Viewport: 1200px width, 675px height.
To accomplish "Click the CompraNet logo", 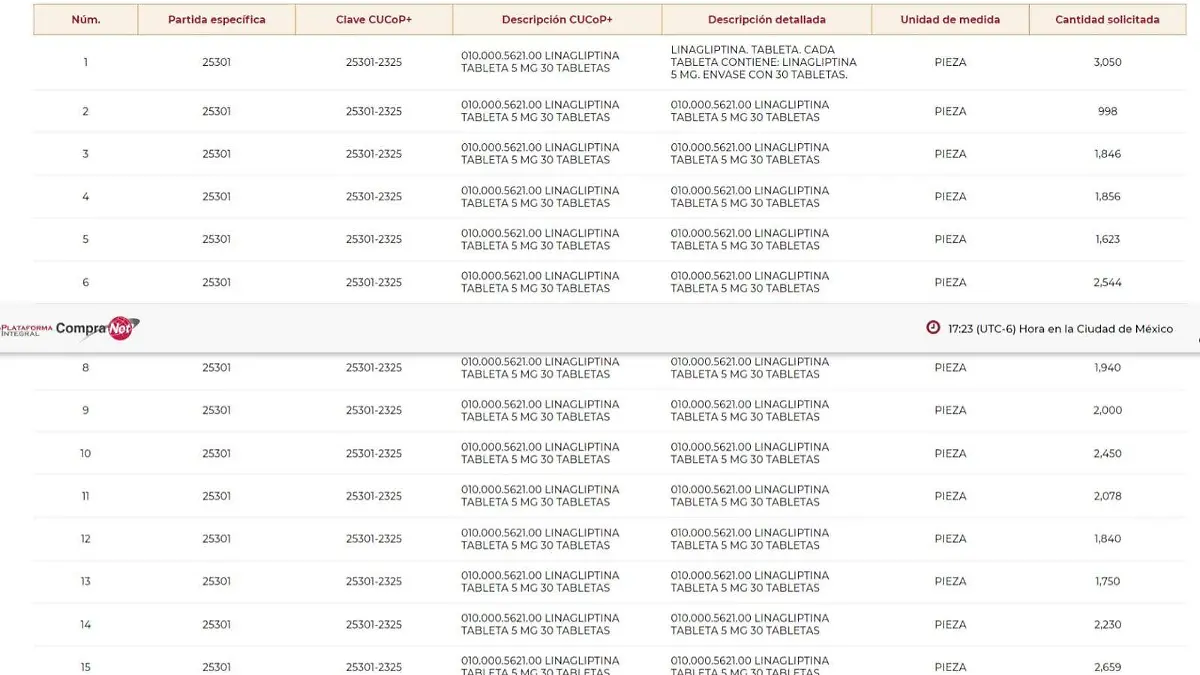I will pos(70,328).
